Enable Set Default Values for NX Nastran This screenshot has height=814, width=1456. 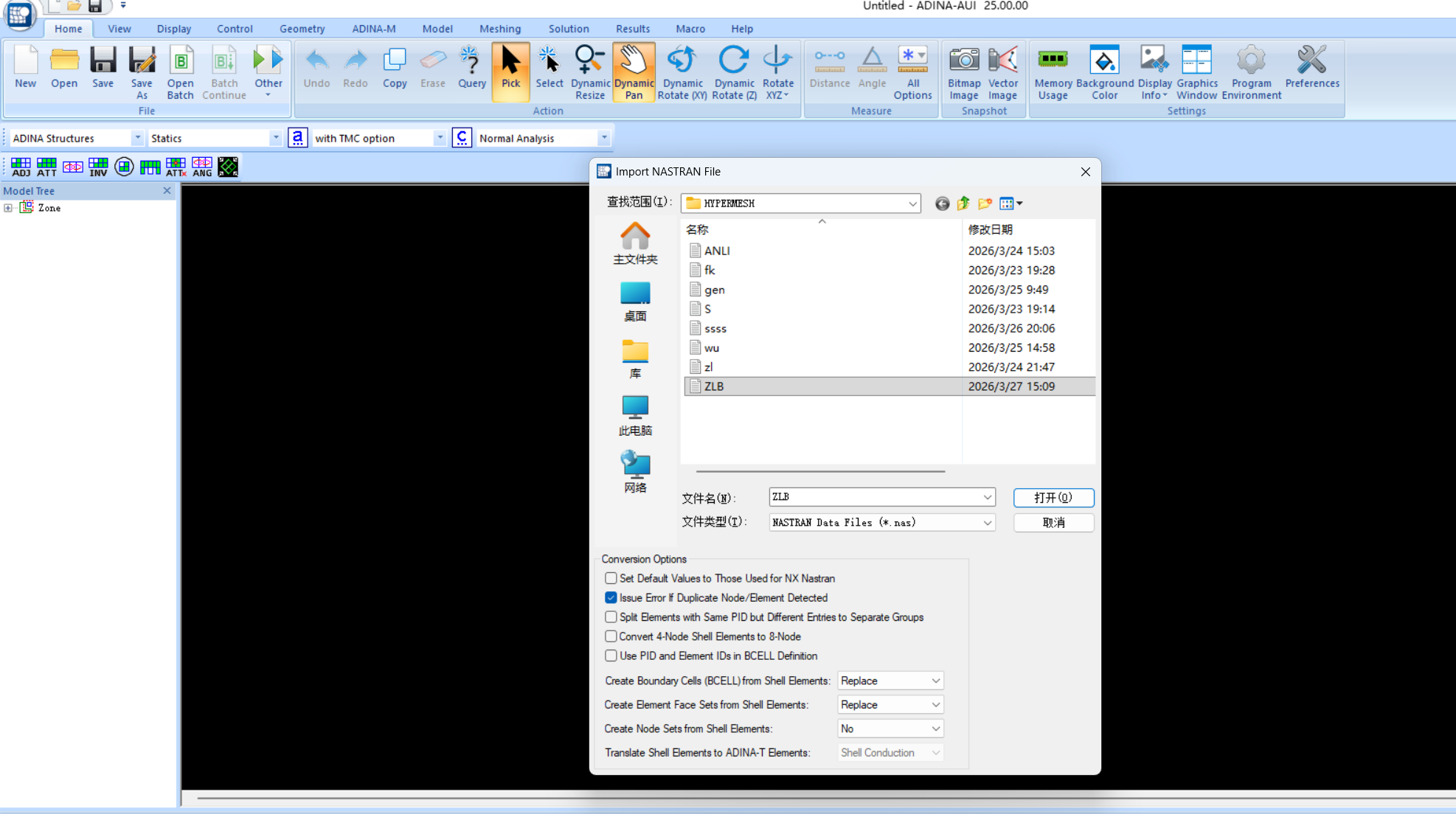[611, 578]
